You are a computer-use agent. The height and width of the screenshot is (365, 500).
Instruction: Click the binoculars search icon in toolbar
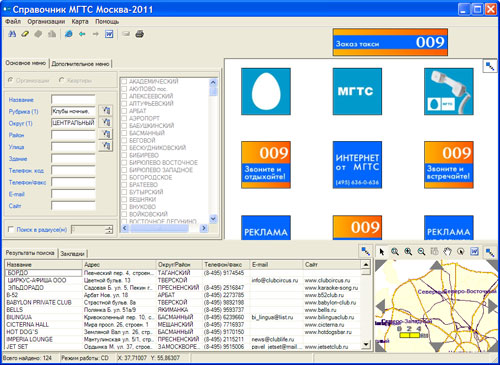pos(12,34)
